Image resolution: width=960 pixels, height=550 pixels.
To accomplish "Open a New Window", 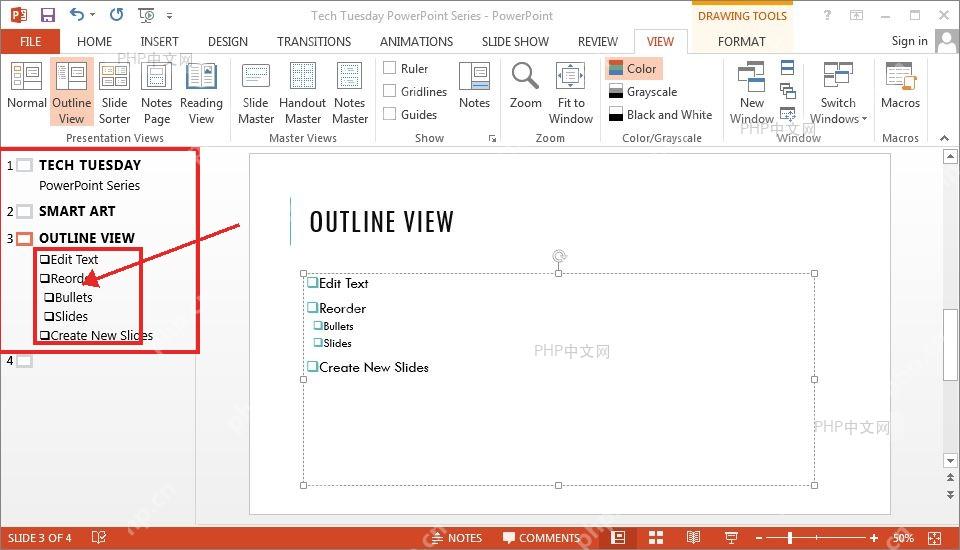I will (x=752, y=92).
